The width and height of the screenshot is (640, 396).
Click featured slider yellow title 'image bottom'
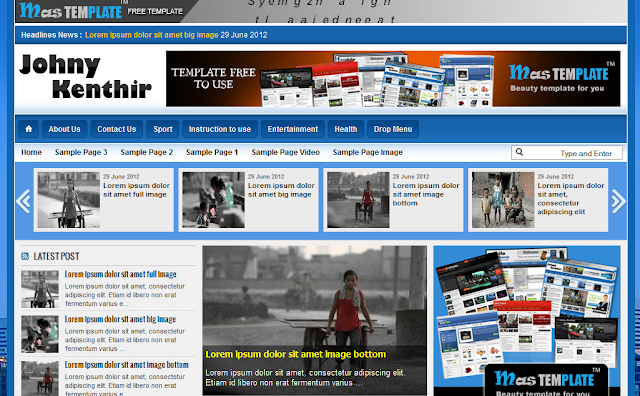(x=296, y=354)
